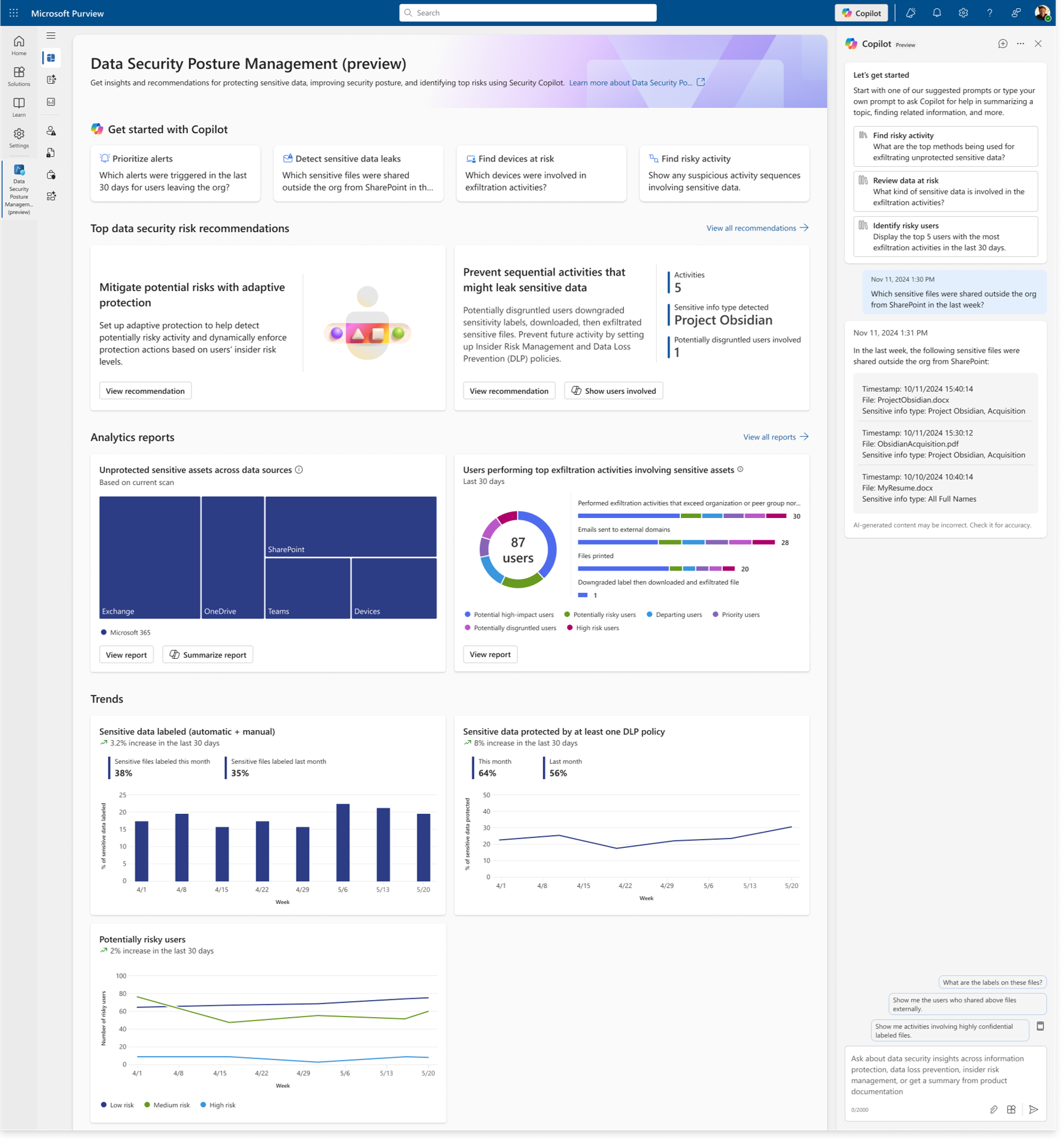The image size is (1064, 1142).
Task: Click the top Search input field
Action: click(x=528, y=13)
